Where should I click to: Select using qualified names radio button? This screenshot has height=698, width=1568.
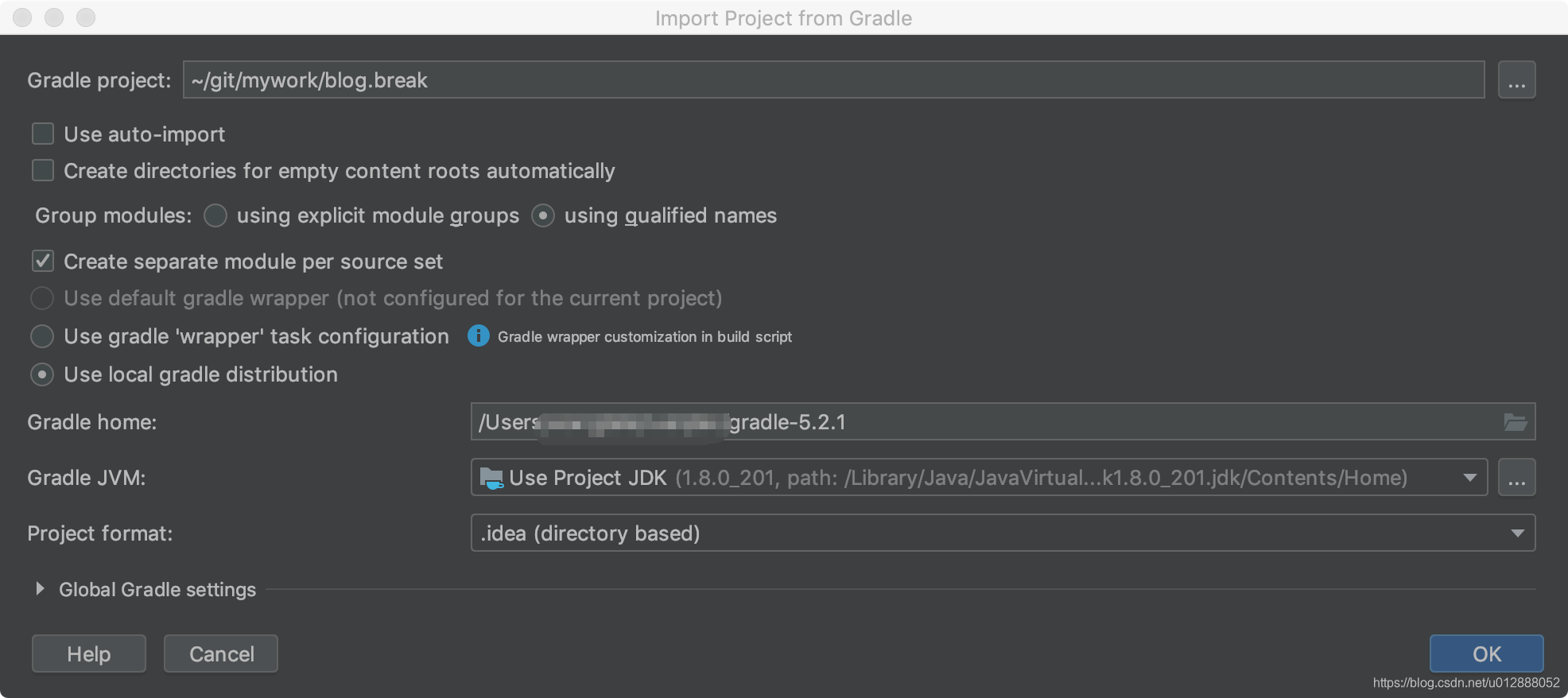tap(543, 215)
